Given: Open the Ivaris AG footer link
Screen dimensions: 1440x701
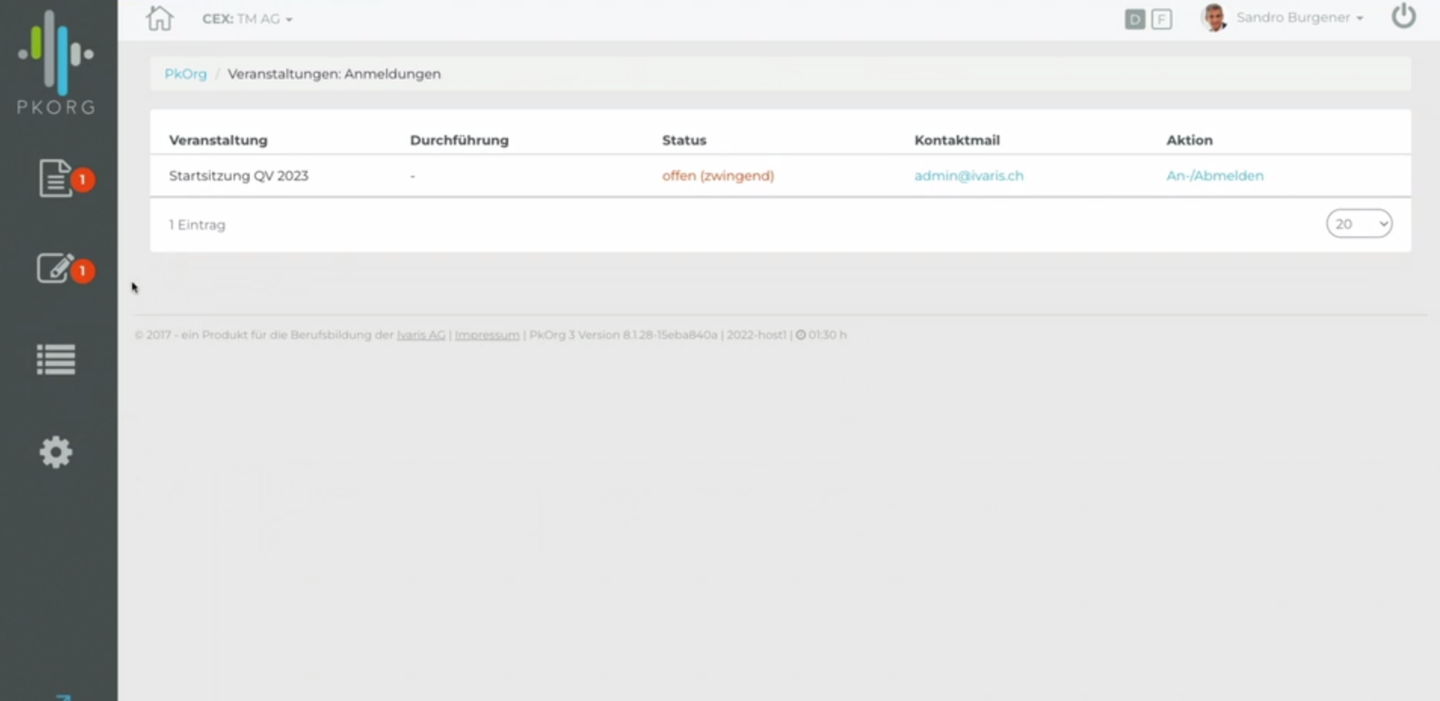Looking at the screenshot, I should coord(420,335).
